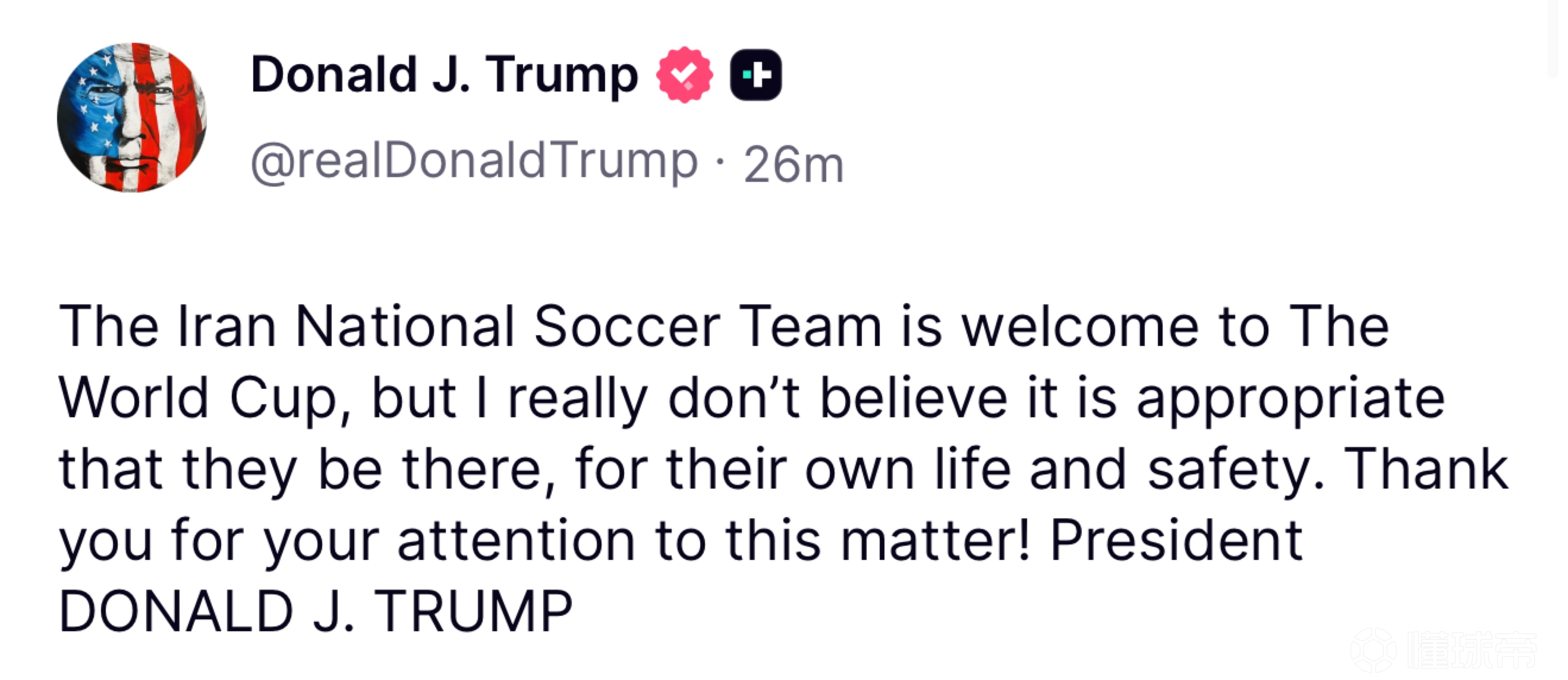Screen dimensions: 1568x680
Task: Open the flag-painted profile avatar
Action: [132, 117]
